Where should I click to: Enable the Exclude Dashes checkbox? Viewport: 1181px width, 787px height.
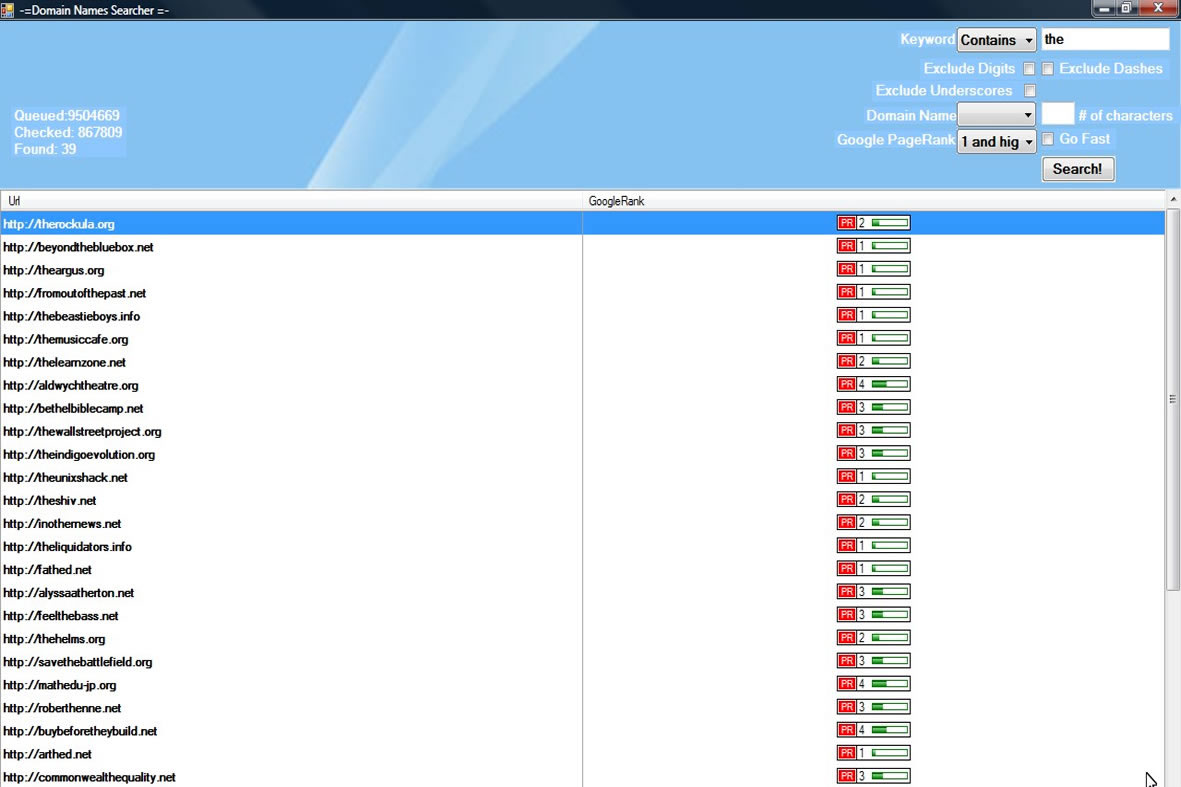coord(1048,69)
